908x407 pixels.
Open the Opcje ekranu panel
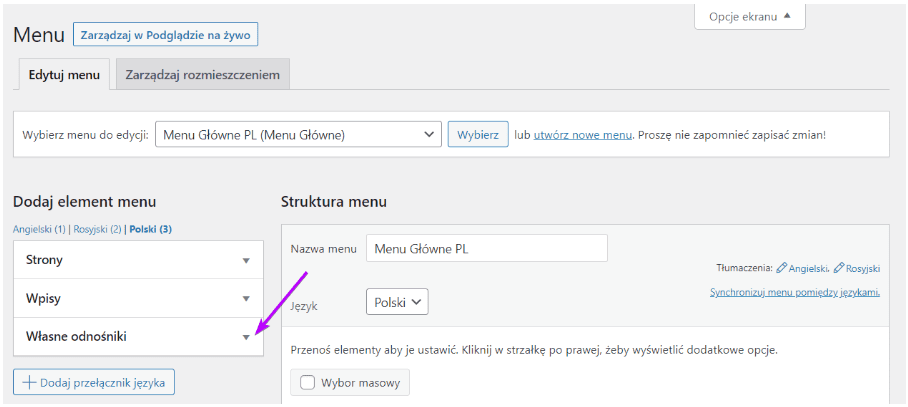point(749,16)
